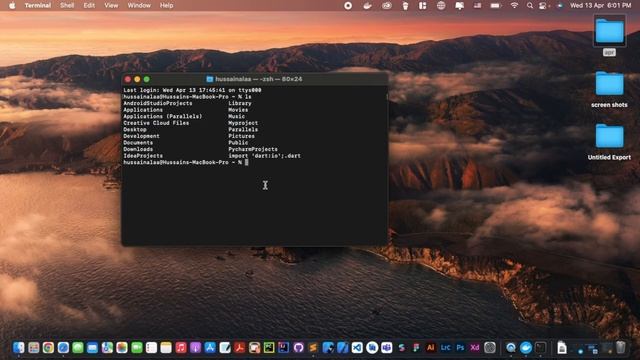
Task: Open Visual Studio Code from the dock
Action: 357,348
